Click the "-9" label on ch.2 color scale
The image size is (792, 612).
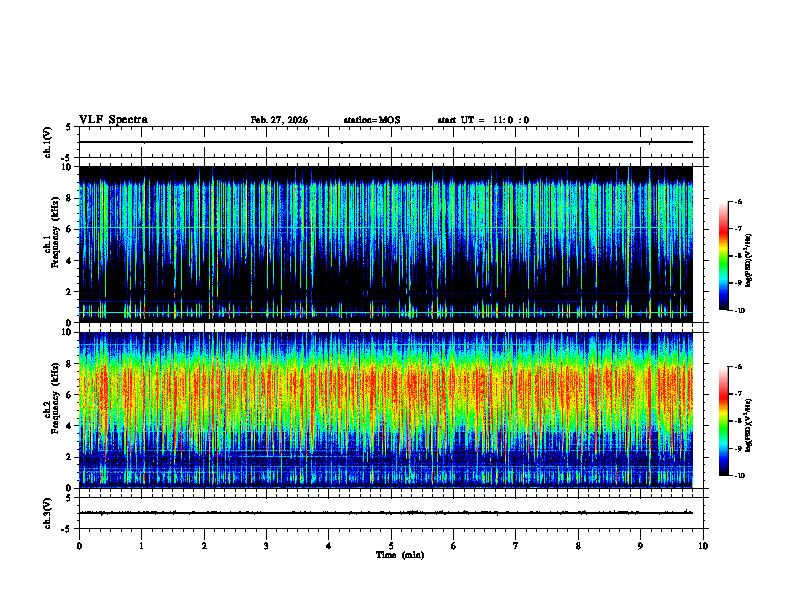click(738, 448)
